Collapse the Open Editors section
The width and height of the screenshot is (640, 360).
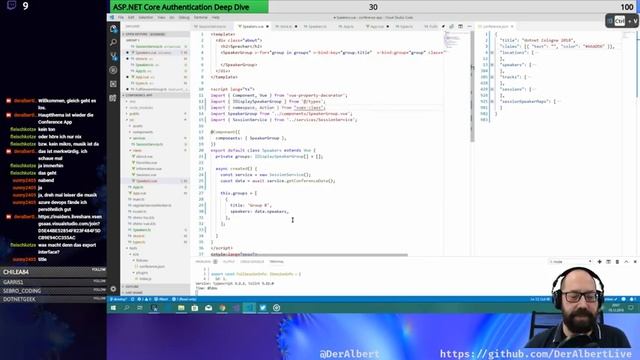pyautogui.click(x=156, y=34)
